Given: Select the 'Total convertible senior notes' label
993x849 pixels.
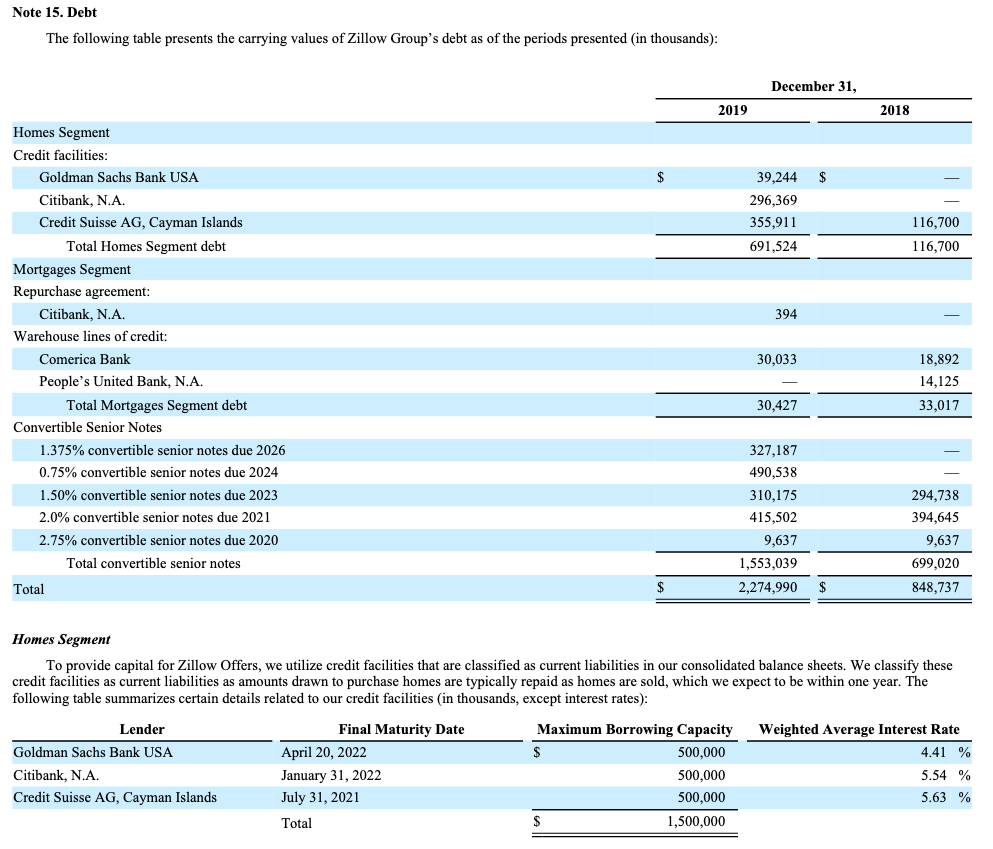Looking at the screenshot, I should coord(153,563).
